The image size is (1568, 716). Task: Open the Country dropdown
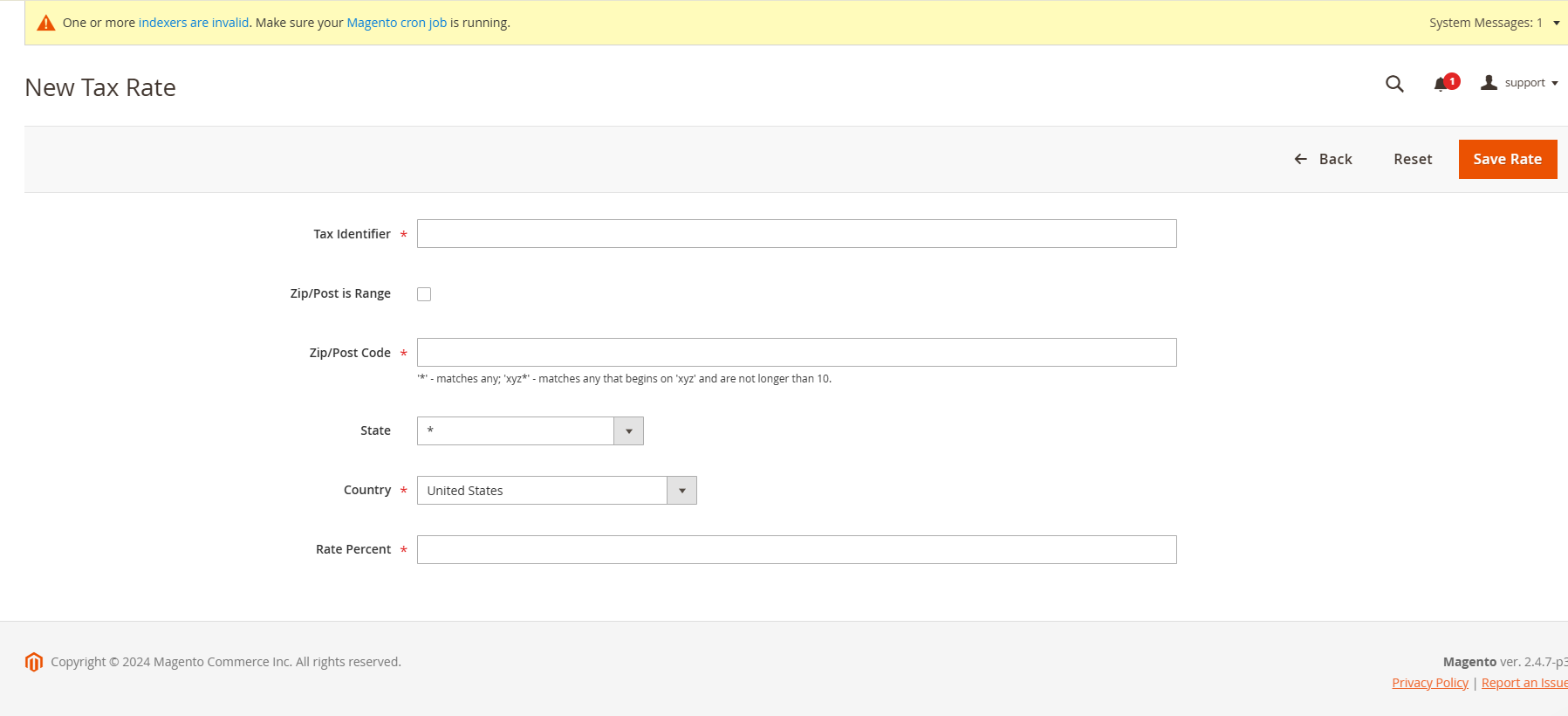(556, 490)
